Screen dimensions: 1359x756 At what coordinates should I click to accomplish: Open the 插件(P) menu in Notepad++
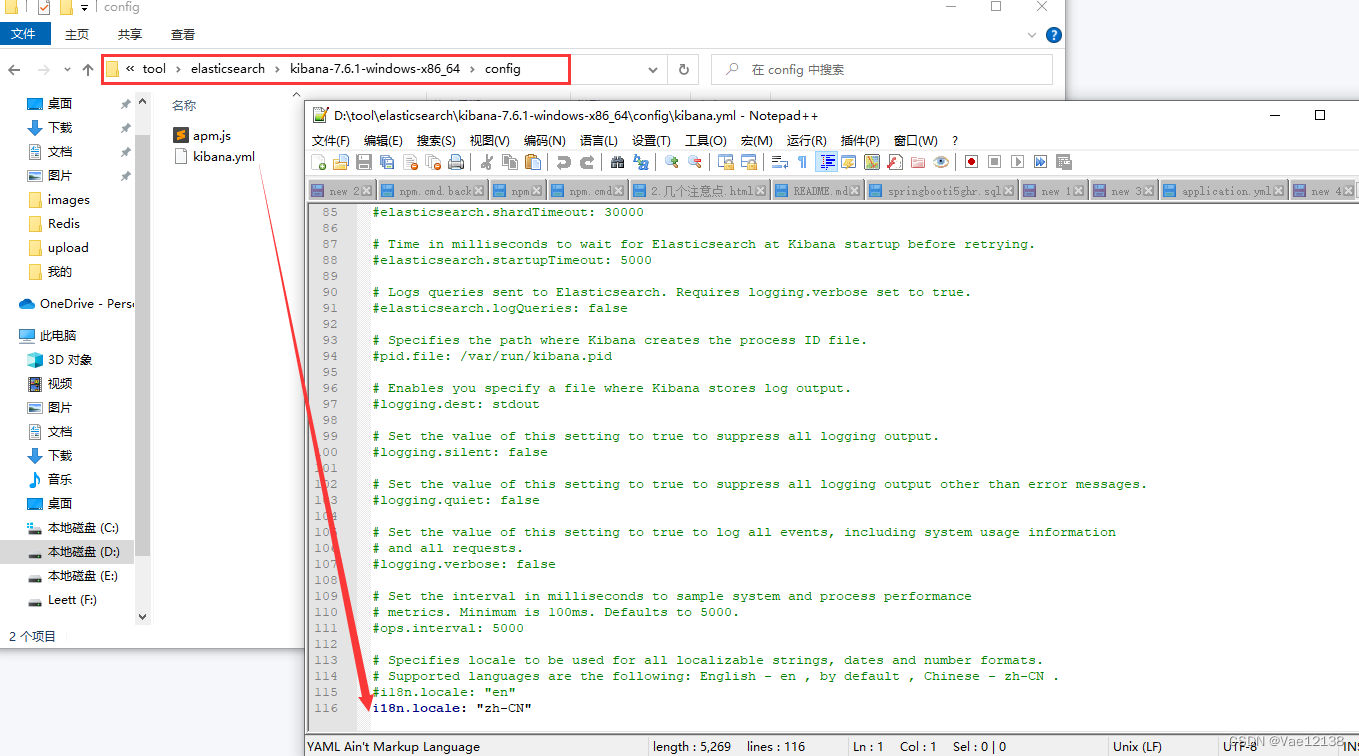[x=860, y=141]
